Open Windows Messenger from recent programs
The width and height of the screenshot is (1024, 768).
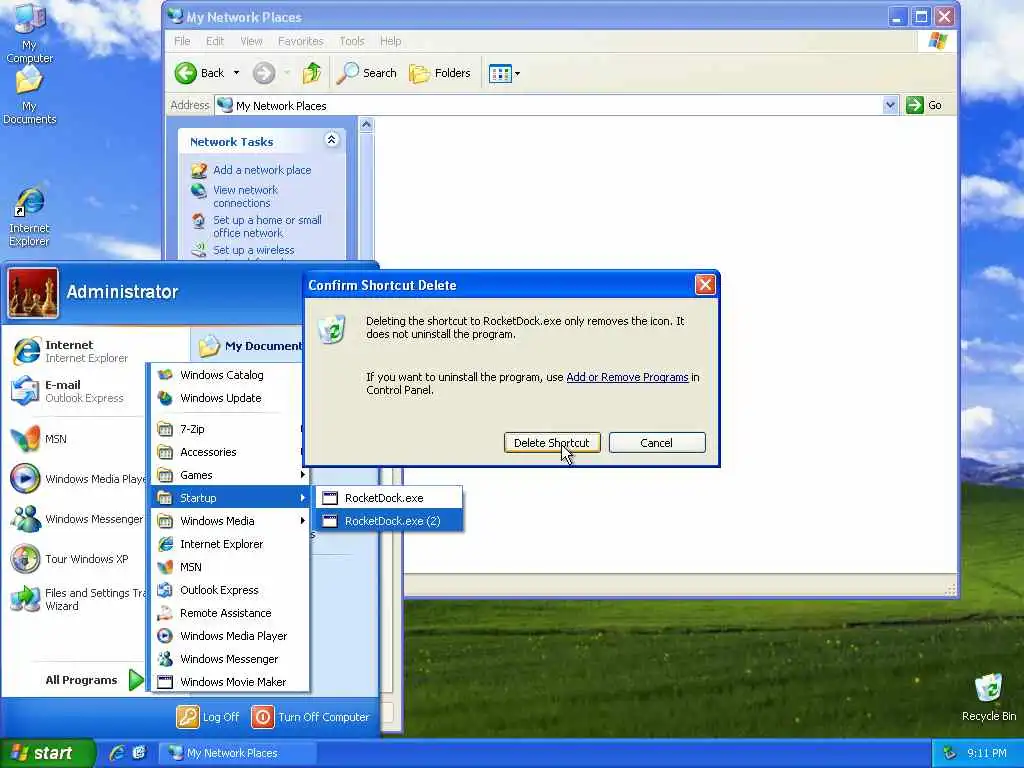(x=76, y=519)
